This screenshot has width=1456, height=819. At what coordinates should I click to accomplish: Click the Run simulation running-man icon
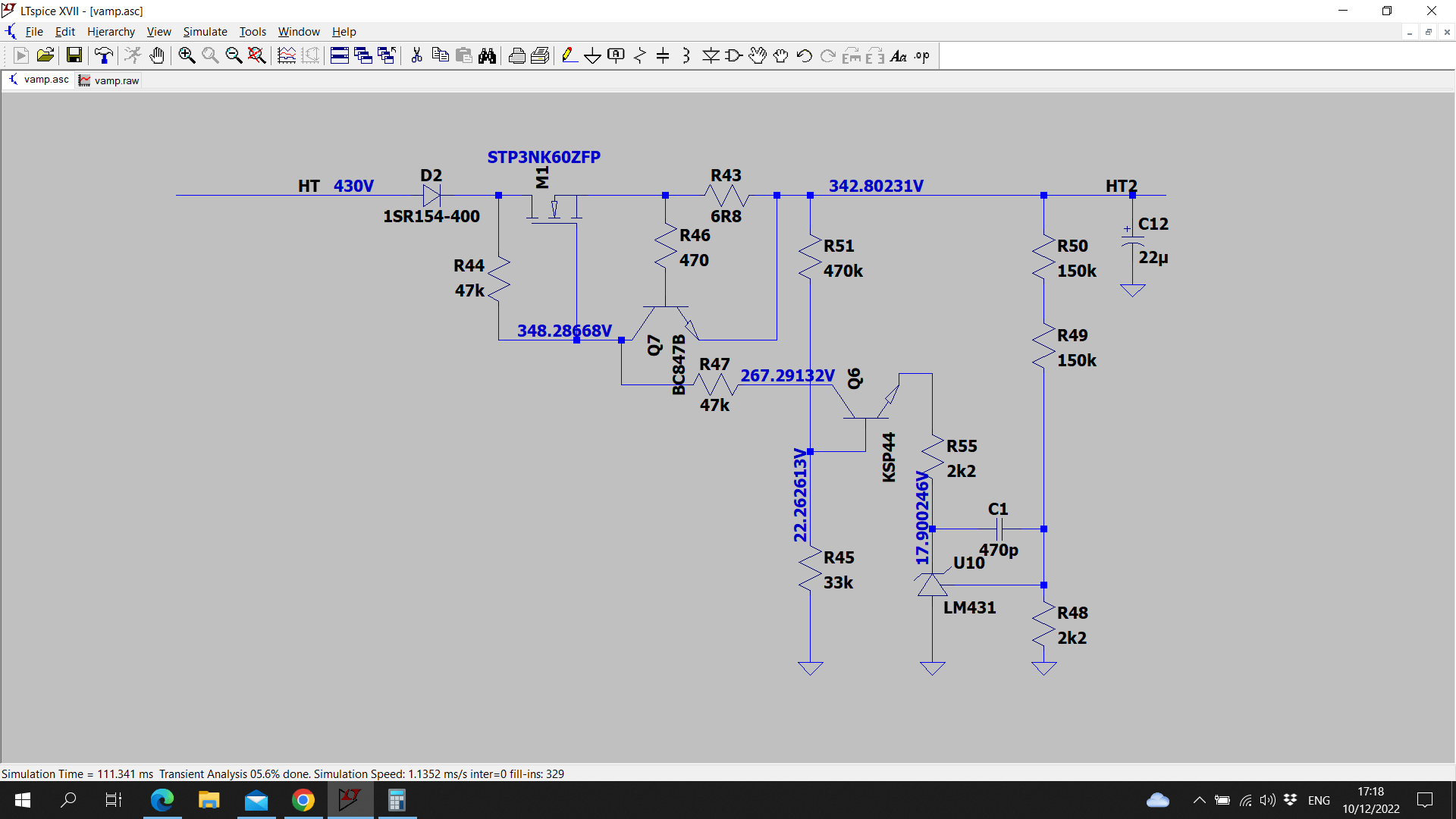pos(133,55)
